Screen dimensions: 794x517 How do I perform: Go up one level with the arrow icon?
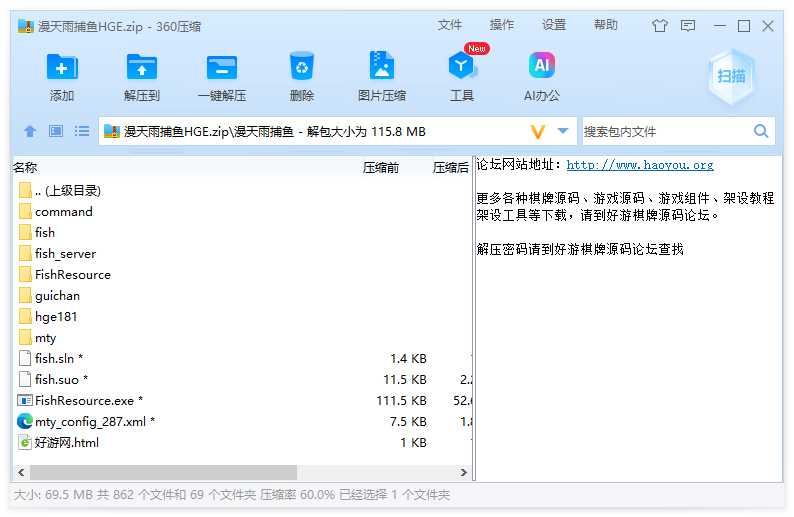point(30,132)
